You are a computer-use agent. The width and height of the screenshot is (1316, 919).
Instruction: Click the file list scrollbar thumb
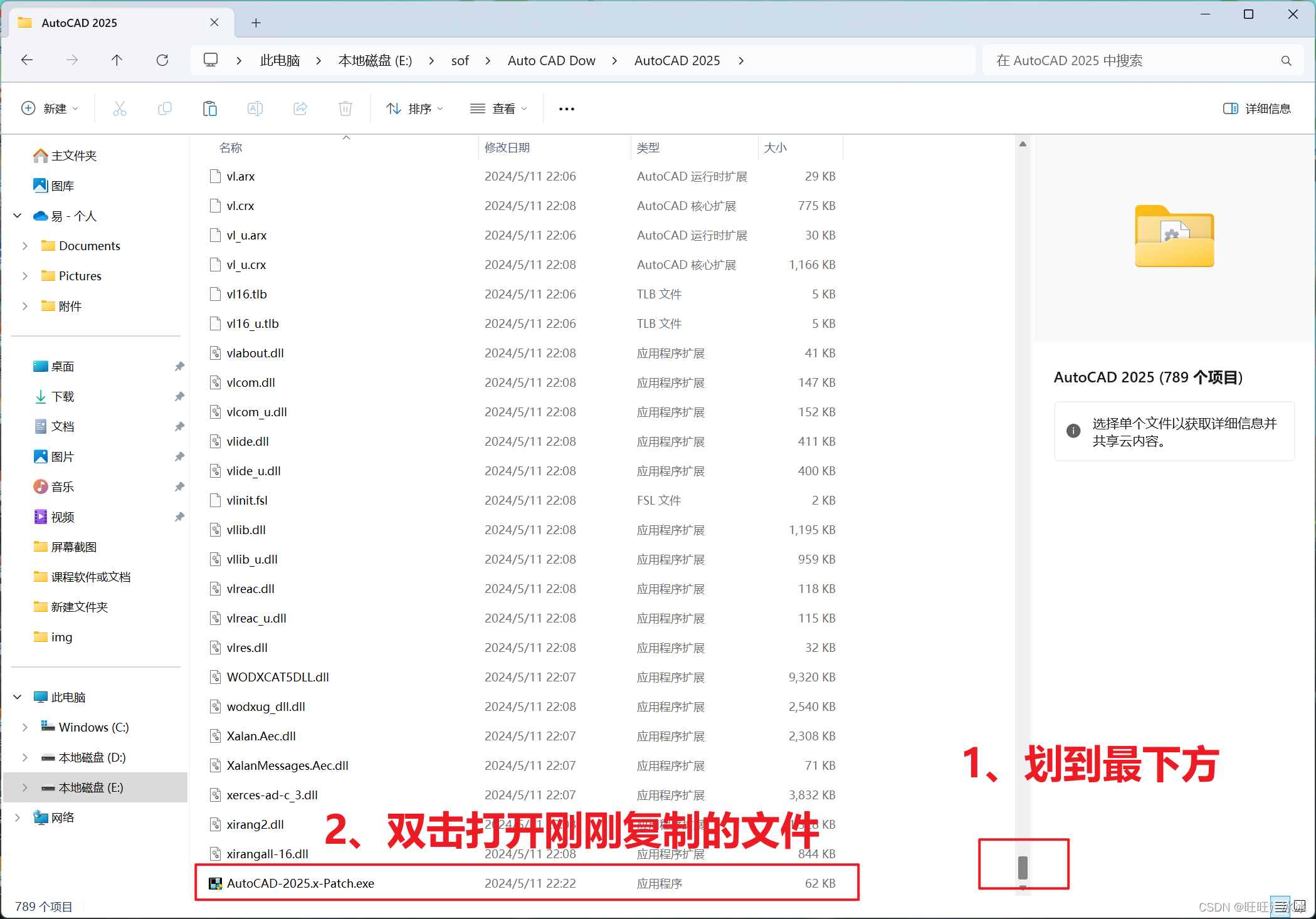click(x=1023, y=868)
